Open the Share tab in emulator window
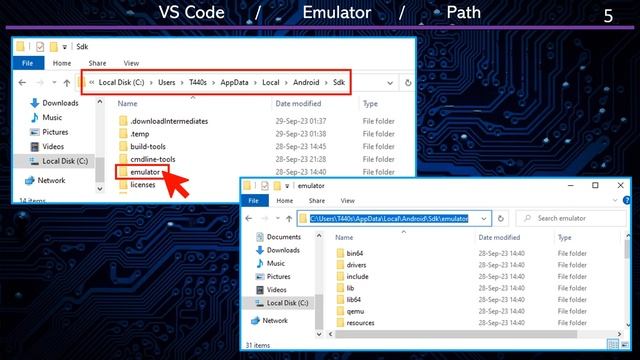 pos(317,200)
